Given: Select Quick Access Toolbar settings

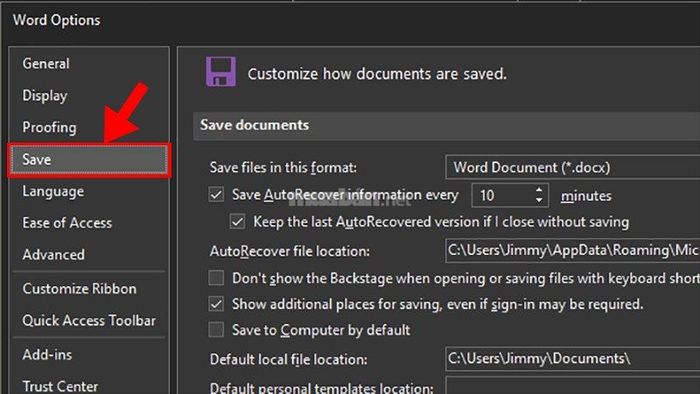Looking at the screenshot, I should (x=89, y=320).
